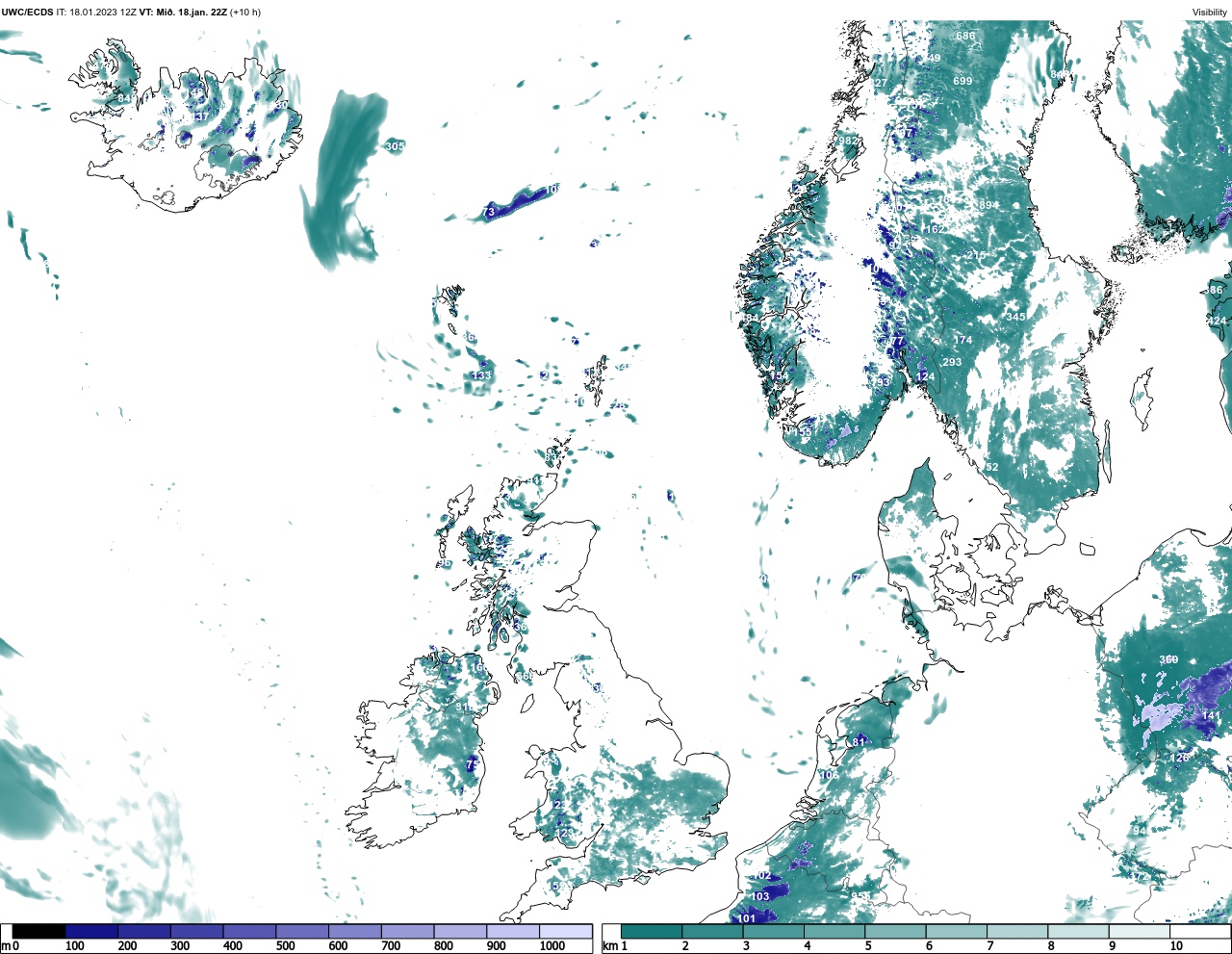Image resolution: width=1232 pixels, height=954 pixels.
Task: Click the '133' value near the Faroes
Action: click(482, 375)
